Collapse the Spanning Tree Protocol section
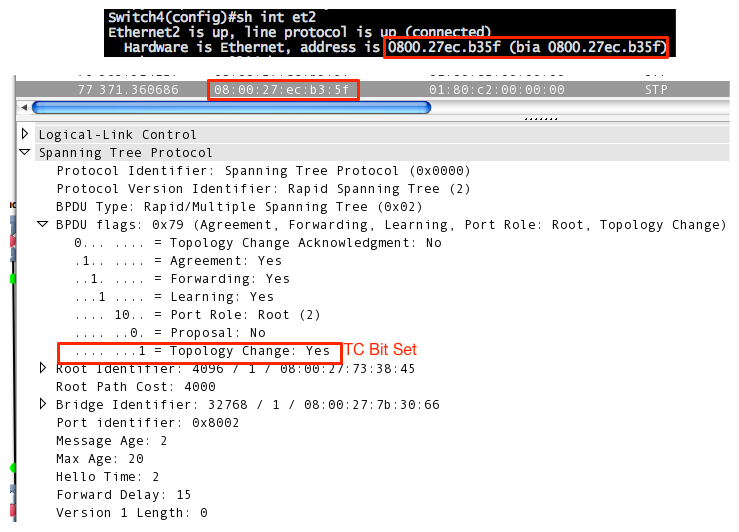 click(25, 152)
